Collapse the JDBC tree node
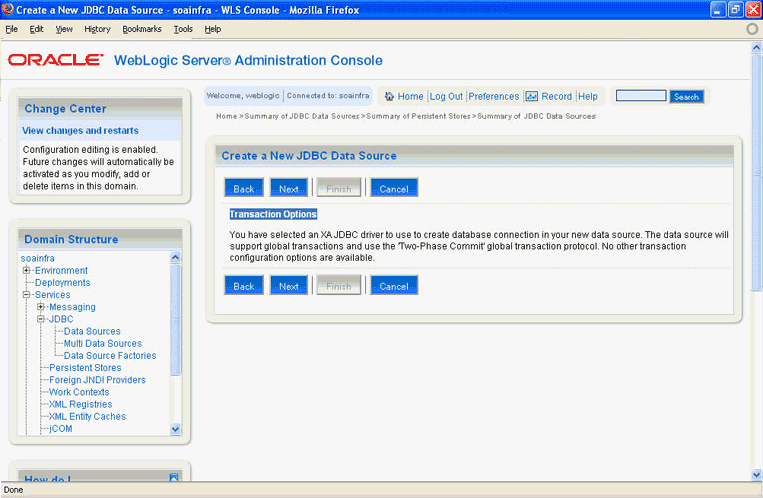763x498 pixels. (41, 319)
